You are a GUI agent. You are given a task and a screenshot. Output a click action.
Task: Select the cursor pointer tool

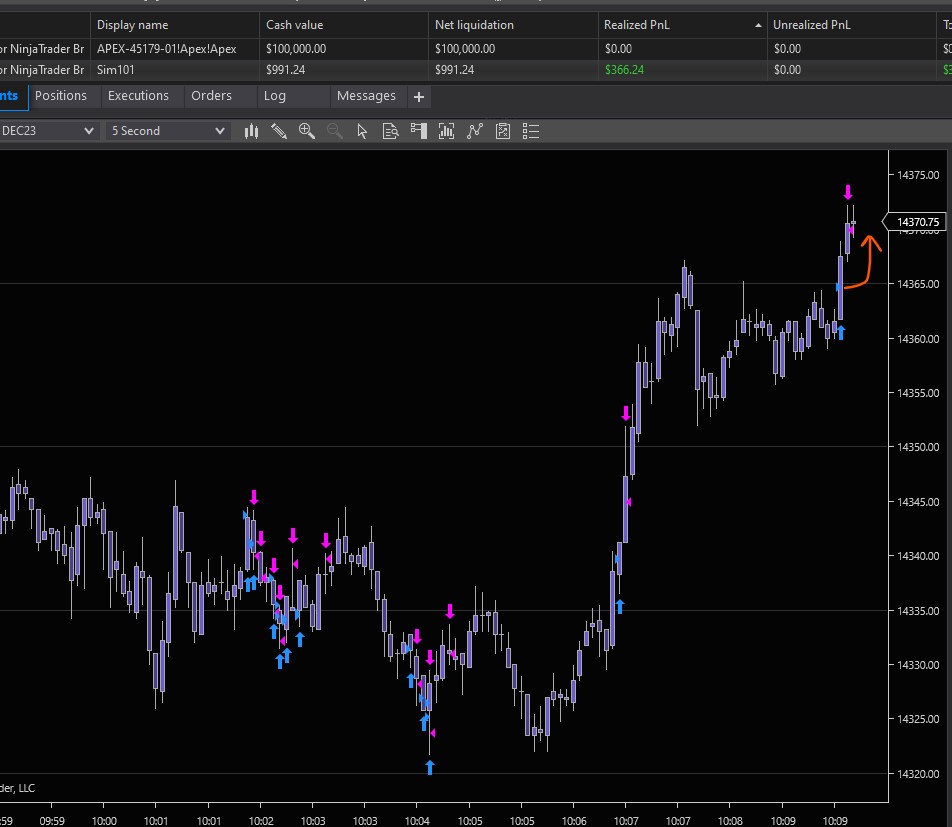tap(363, 131)
